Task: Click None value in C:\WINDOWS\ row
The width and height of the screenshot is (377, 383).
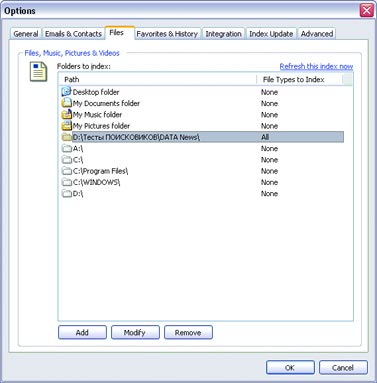Action: (269, 182)
